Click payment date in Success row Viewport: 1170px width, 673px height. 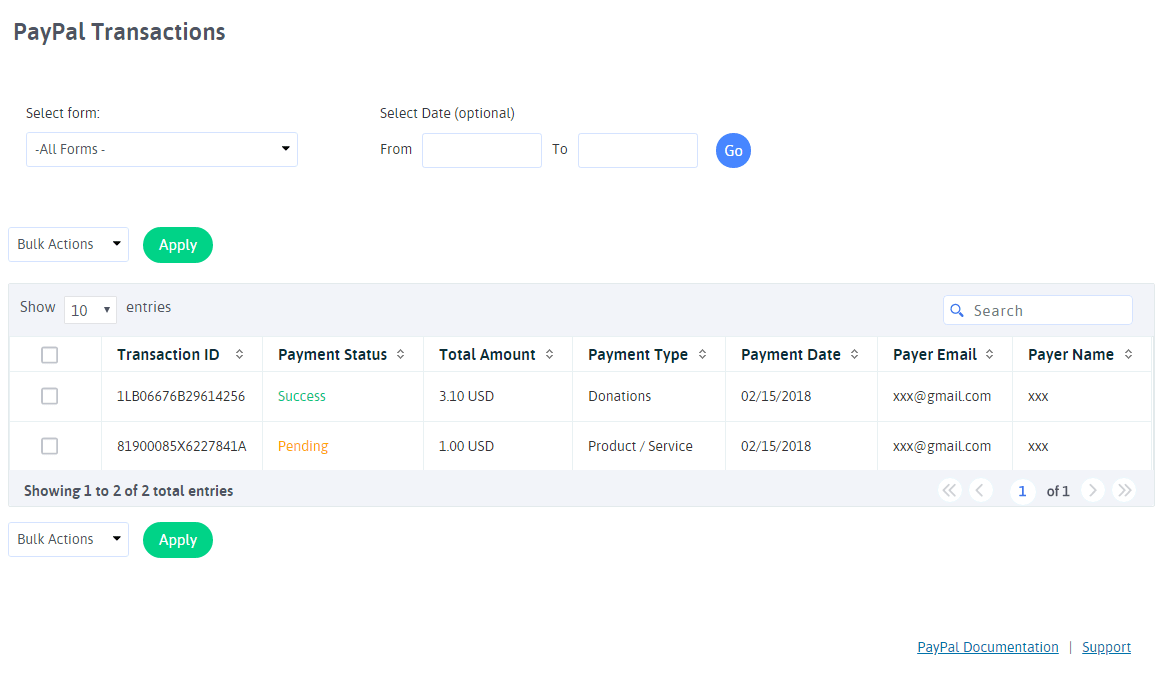tap(776, 396)
